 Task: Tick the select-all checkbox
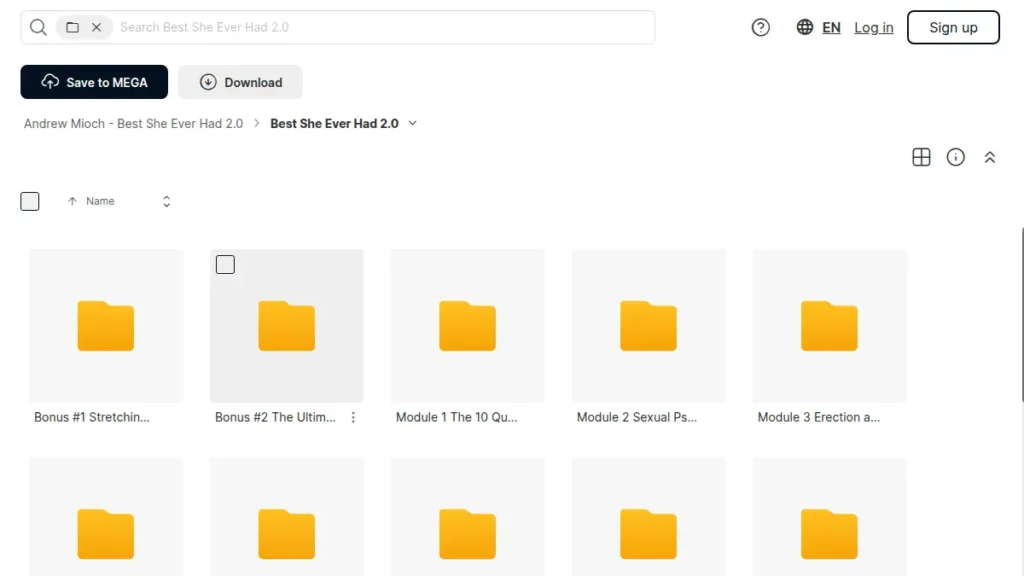(x=29, y=201)
